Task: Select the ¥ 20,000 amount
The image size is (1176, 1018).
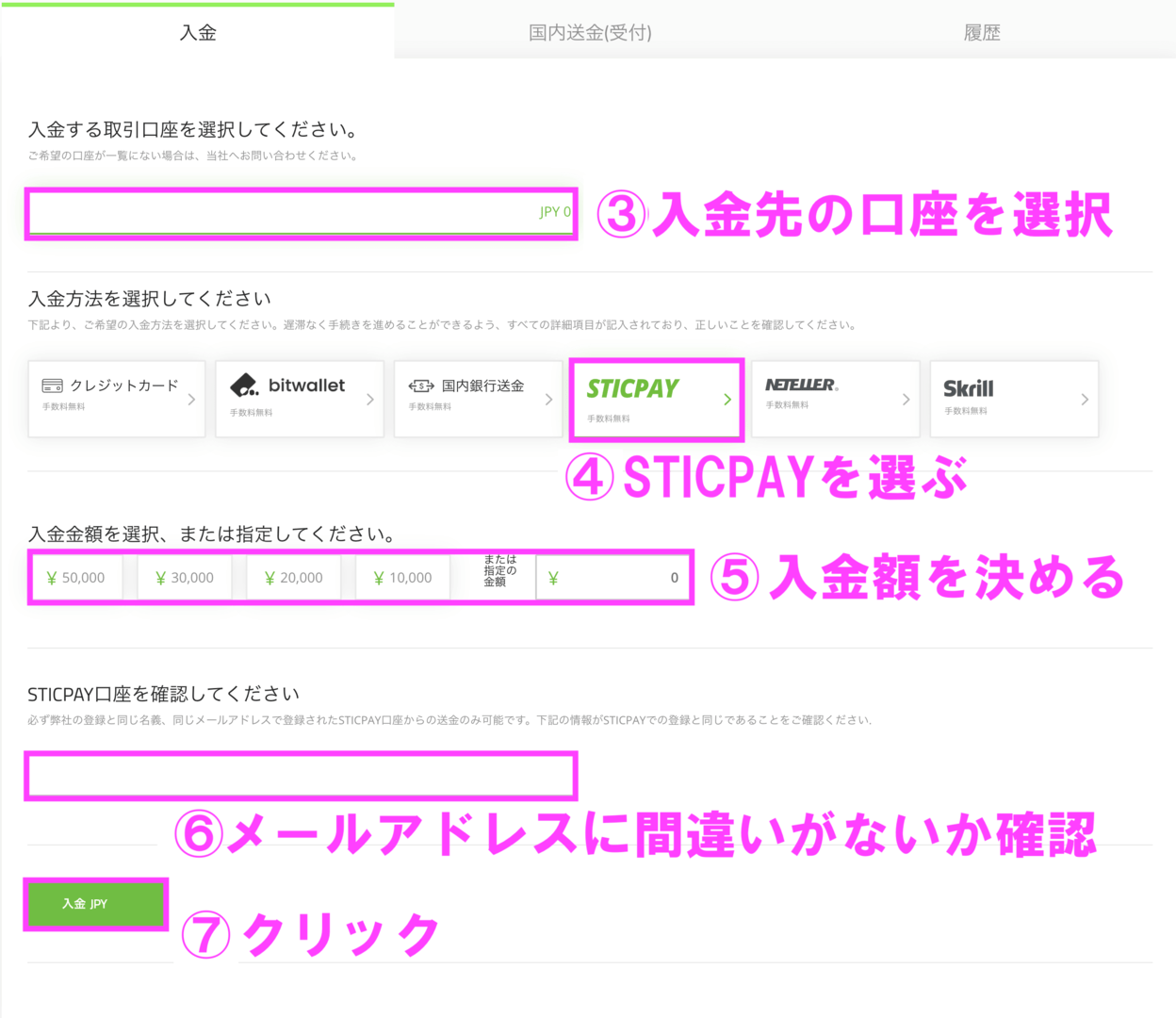Action: (294, 578)
